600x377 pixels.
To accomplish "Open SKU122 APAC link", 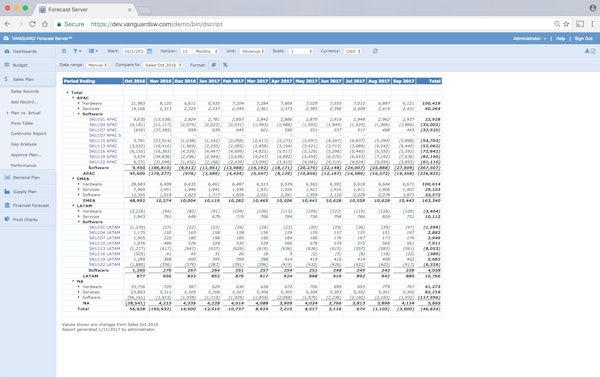I will coord(103,162).
